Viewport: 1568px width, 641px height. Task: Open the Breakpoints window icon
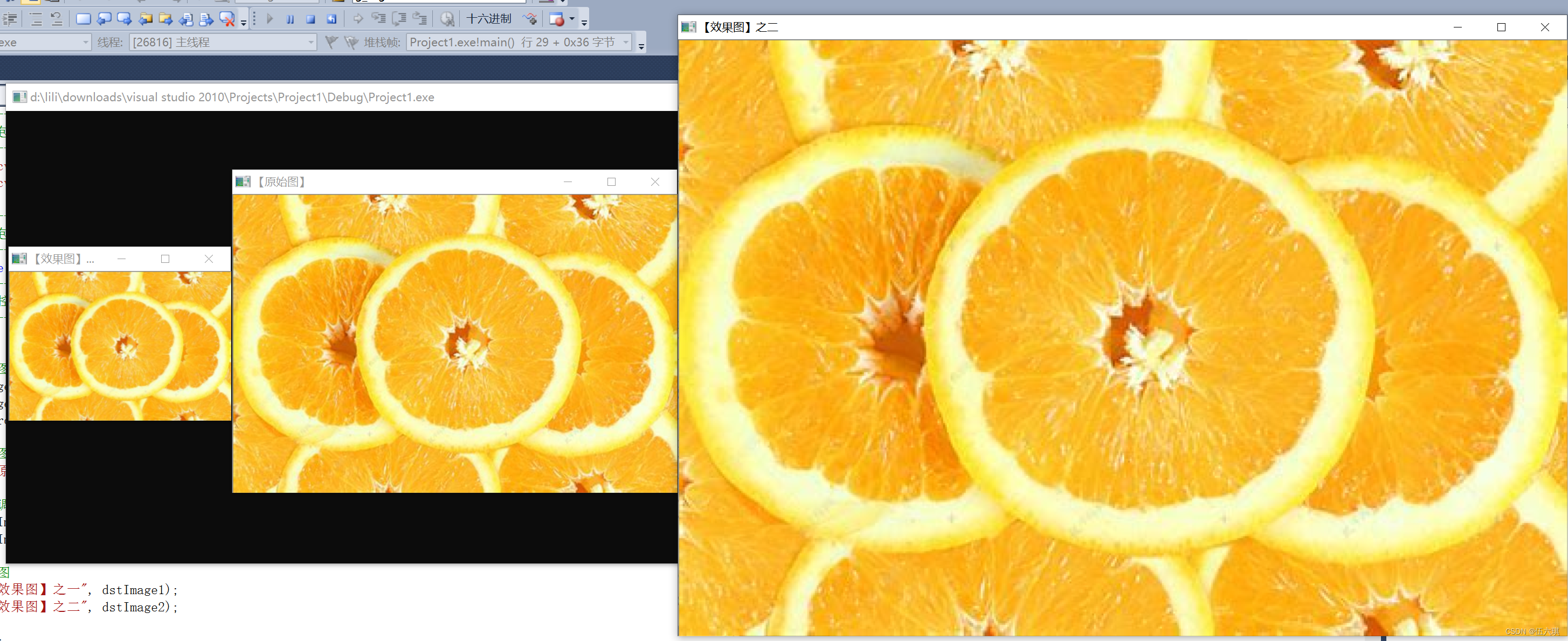(556, 19)
